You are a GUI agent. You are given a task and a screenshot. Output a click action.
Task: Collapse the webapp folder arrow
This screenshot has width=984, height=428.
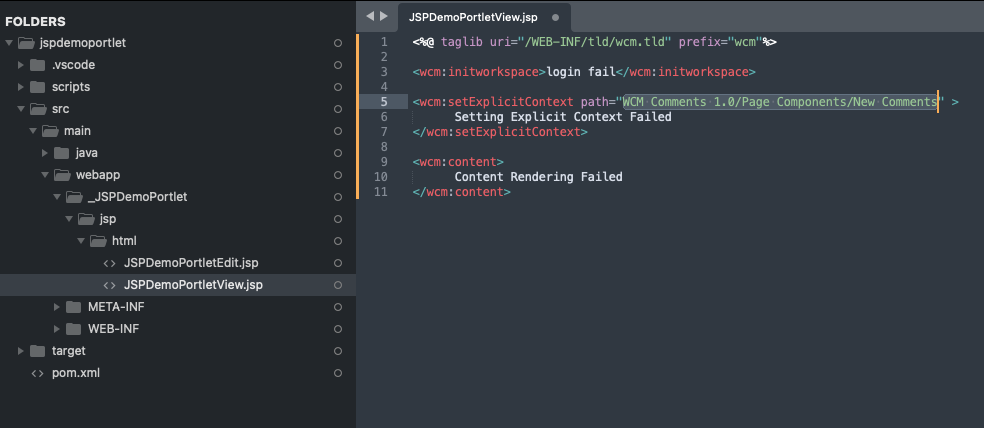(45, 175)
